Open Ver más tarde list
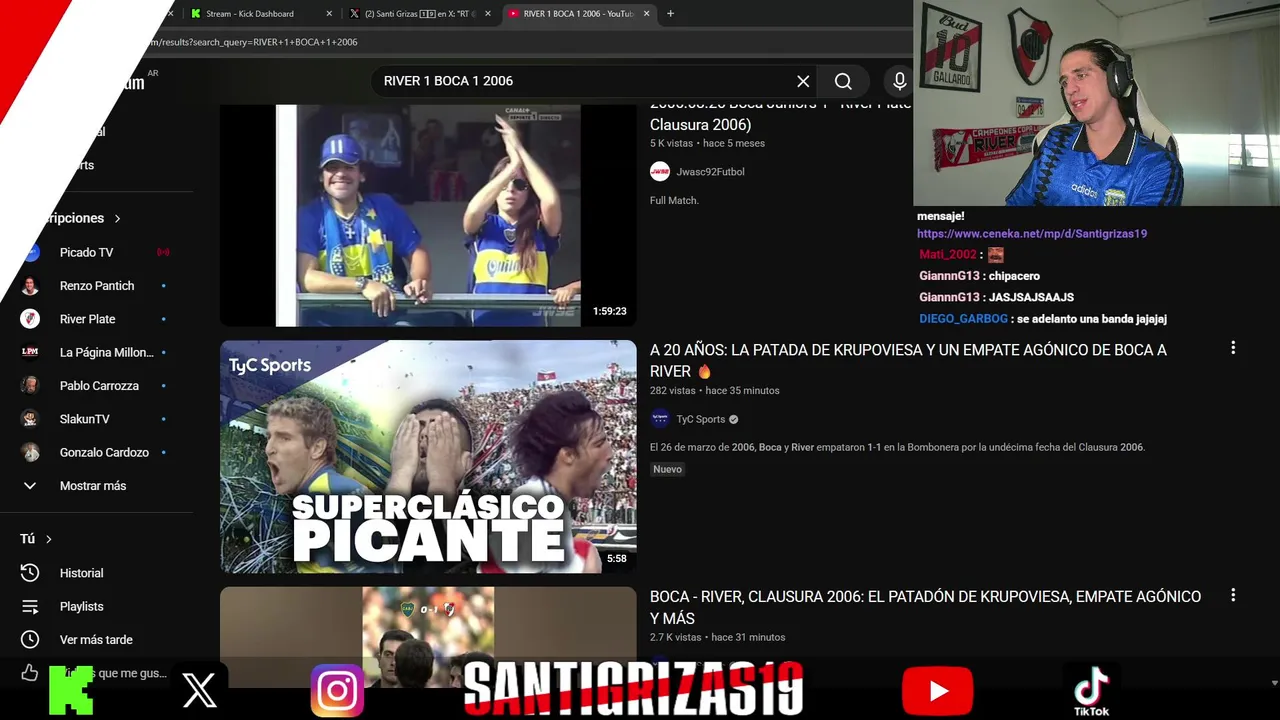Viewport: 1280px width, 720px height. coord(96,640)
